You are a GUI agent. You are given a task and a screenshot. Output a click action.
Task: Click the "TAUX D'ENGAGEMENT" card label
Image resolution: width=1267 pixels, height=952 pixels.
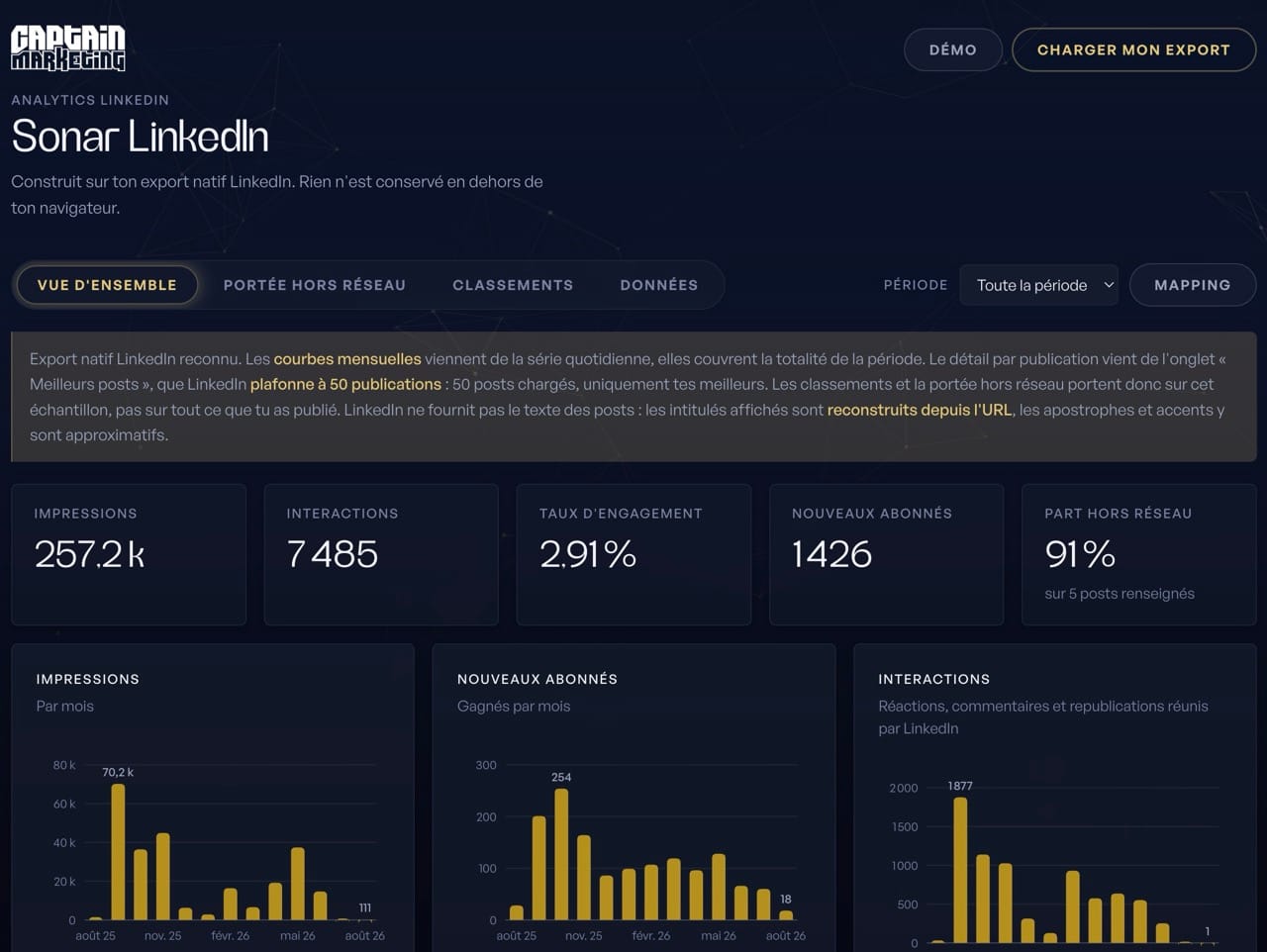click(621, 514)
